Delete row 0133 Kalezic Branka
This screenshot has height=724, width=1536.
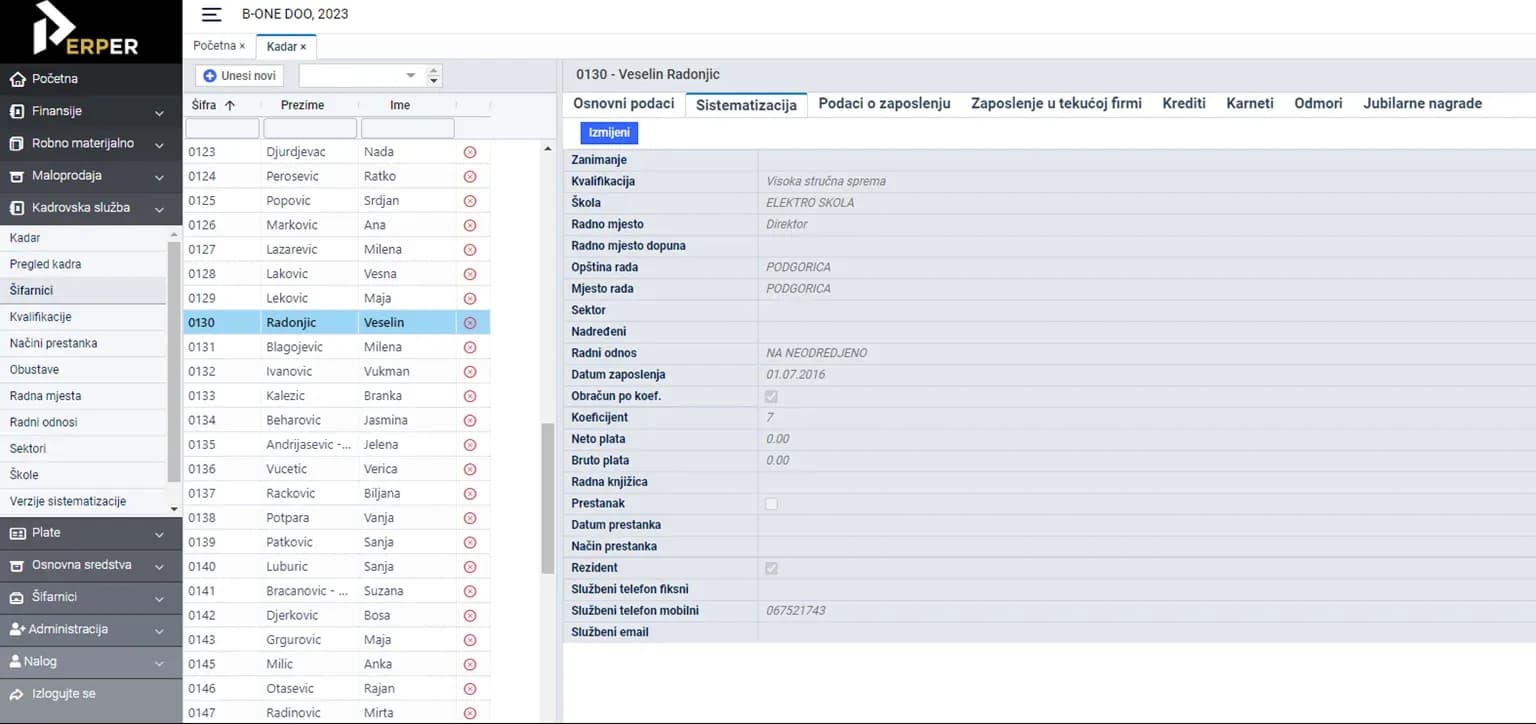[470, 396]
